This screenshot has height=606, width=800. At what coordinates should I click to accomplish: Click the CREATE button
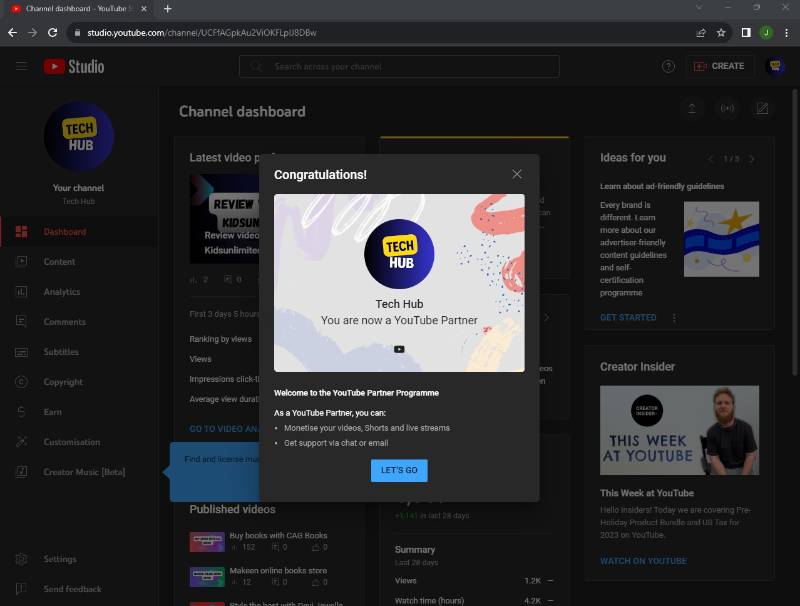[x=719, y=66]
